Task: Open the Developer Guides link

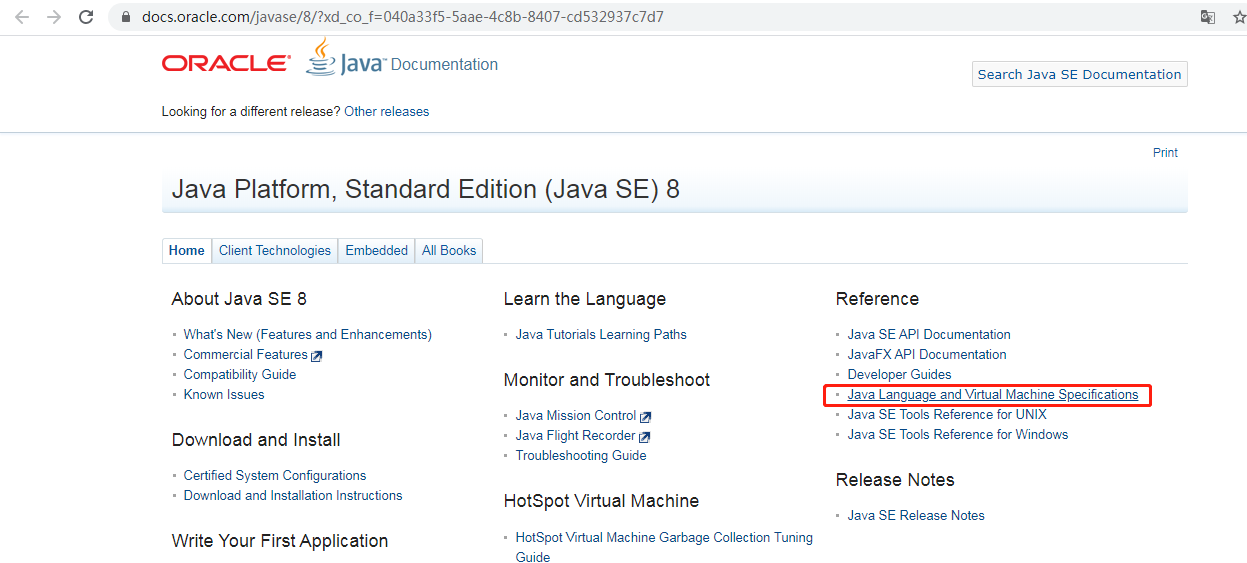Action: pyautogui.click(x=900, y=375)
